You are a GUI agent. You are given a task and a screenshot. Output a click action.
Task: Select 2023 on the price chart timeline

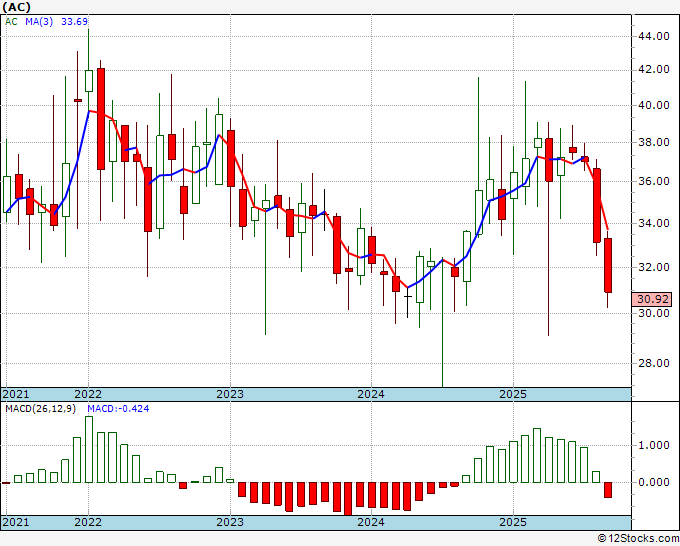230,394
